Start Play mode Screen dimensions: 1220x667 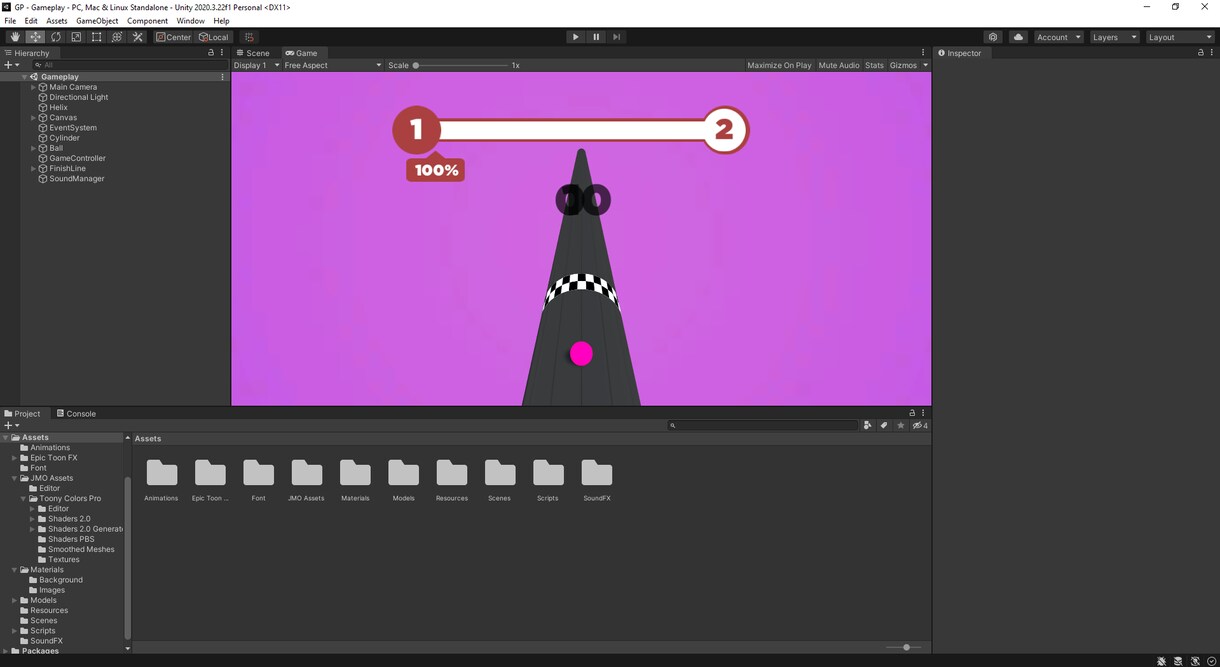pyautogui.click(x=575, y=37)
